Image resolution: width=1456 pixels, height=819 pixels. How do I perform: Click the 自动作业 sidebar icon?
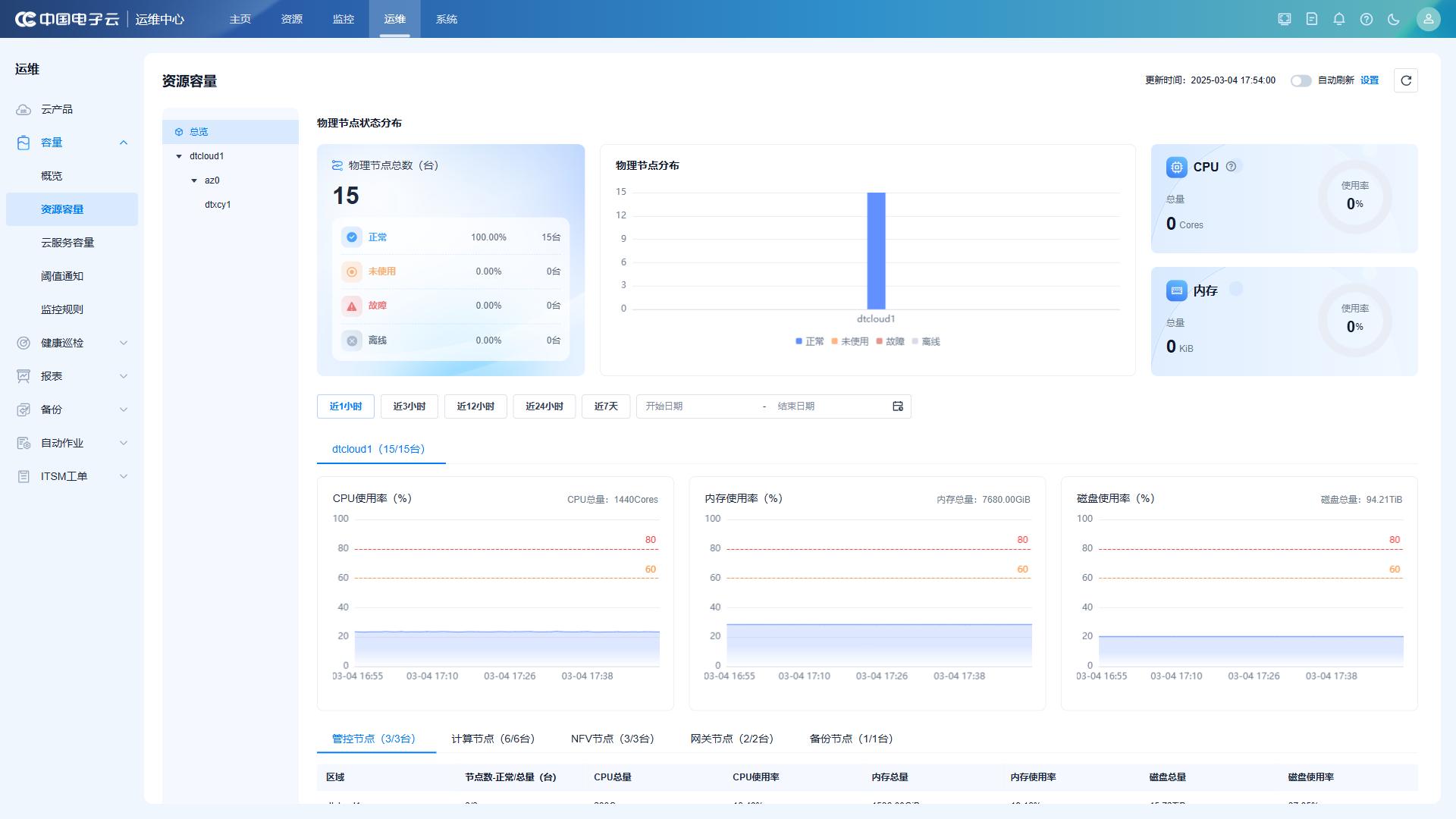[24, 443]
